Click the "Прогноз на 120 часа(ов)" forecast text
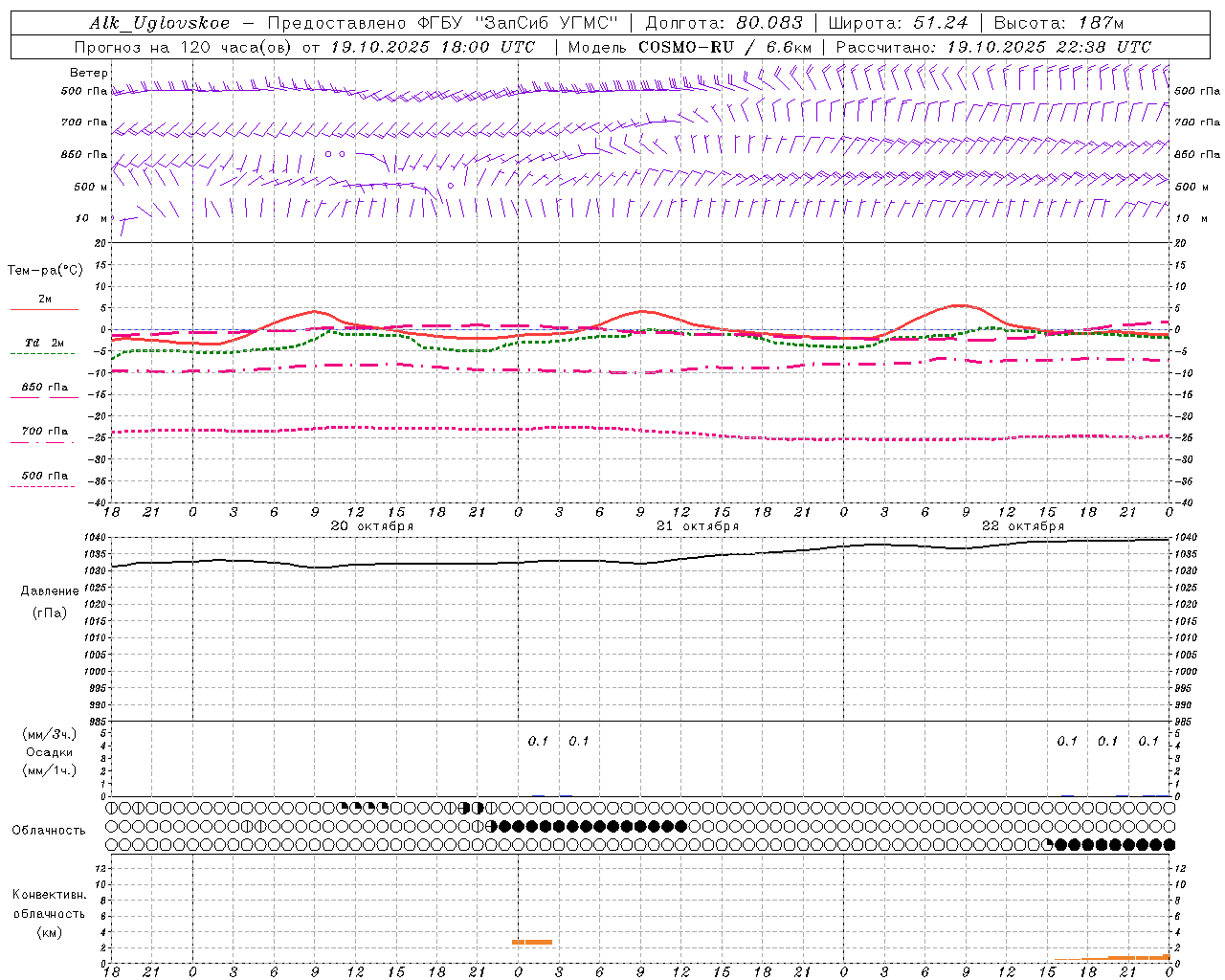The width and height of the screenshot is (1225, 980). pos(184,47)
